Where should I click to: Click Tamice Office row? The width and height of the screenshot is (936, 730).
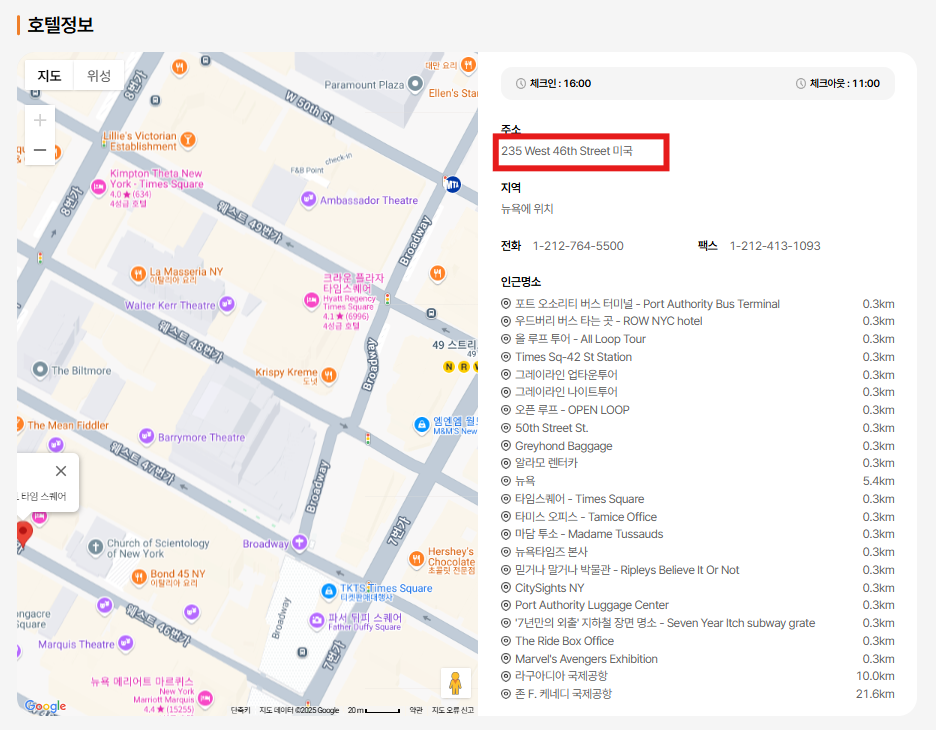[697, 517]
